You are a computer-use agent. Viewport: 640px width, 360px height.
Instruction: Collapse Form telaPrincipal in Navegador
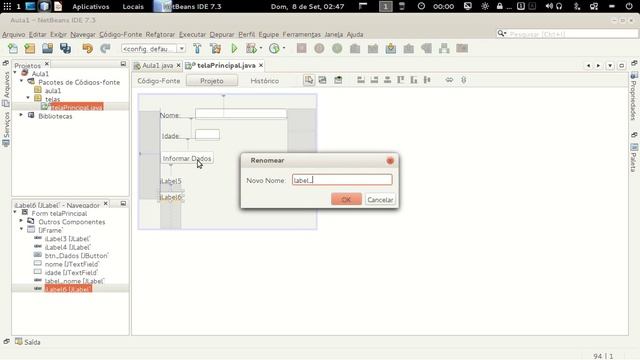pos(15,212)
